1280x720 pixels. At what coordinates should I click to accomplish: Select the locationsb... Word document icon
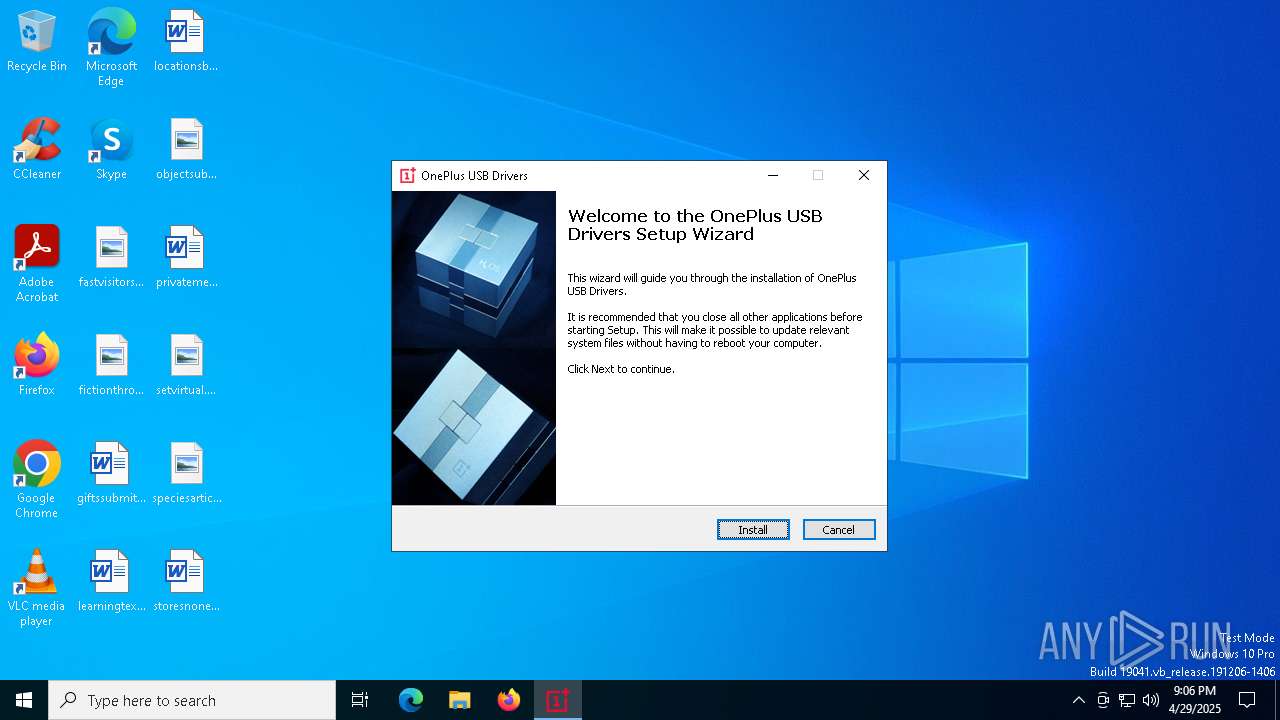186,42
